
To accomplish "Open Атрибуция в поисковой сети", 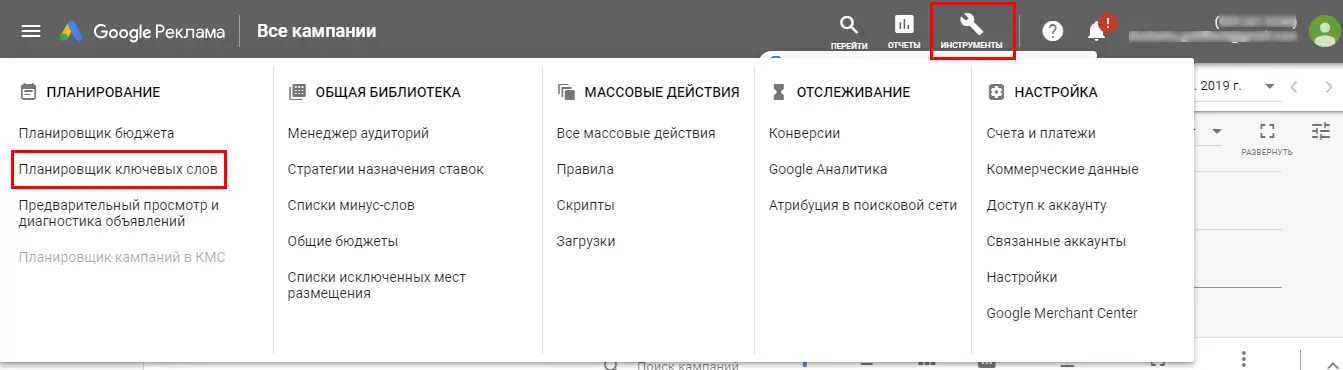I will click(x=863, y=205).
